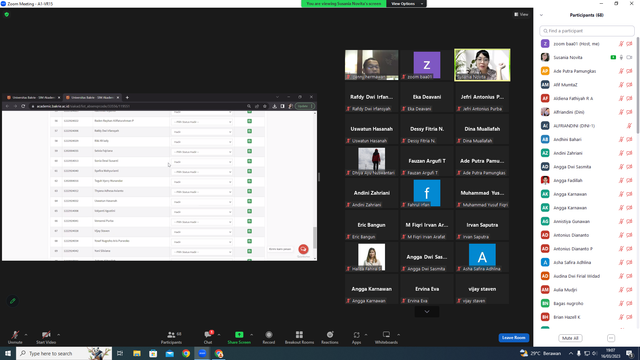Expand chat options caret next to Chat

[x=219, y=335]
